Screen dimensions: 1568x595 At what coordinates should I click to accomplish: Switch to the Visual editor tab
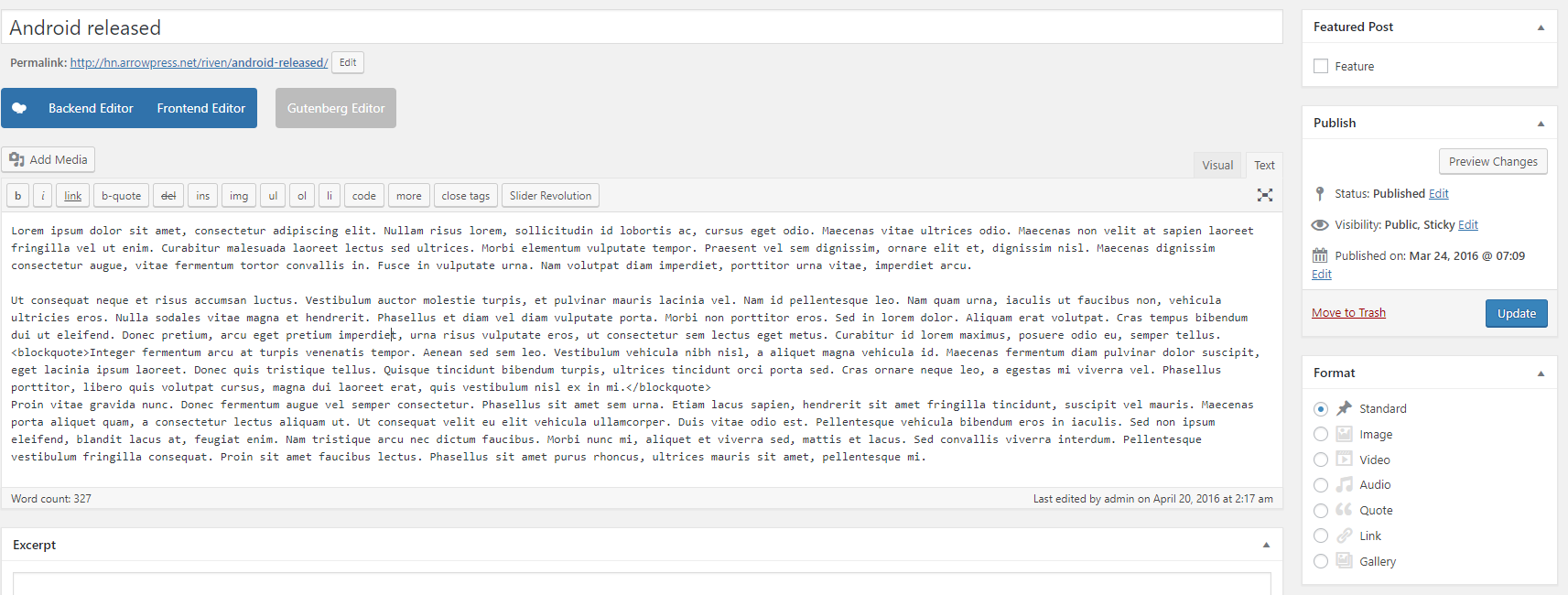coord(1217,165)
